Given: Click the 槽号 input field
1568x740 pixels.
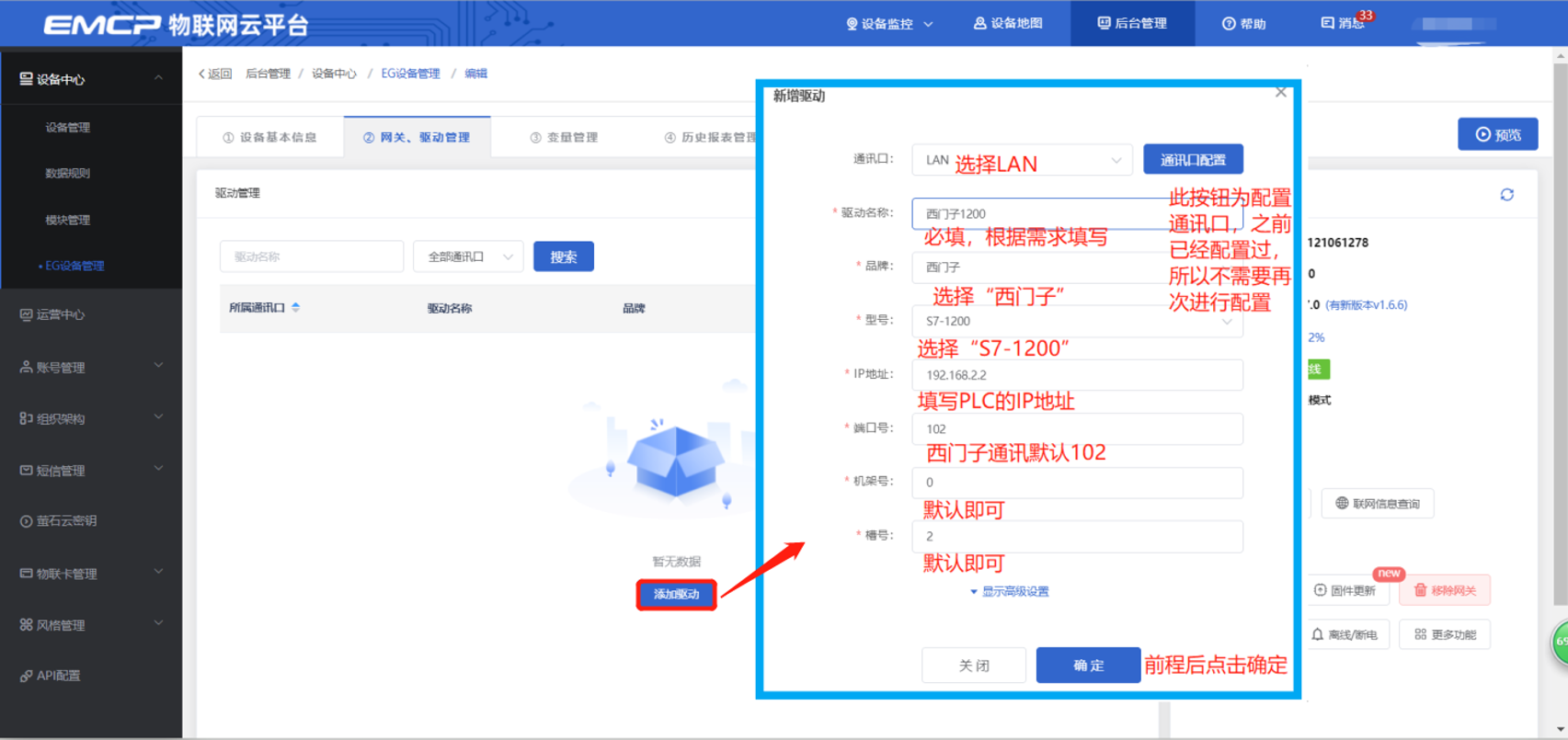Looking at the screenshot, I should click(1077, 536).
